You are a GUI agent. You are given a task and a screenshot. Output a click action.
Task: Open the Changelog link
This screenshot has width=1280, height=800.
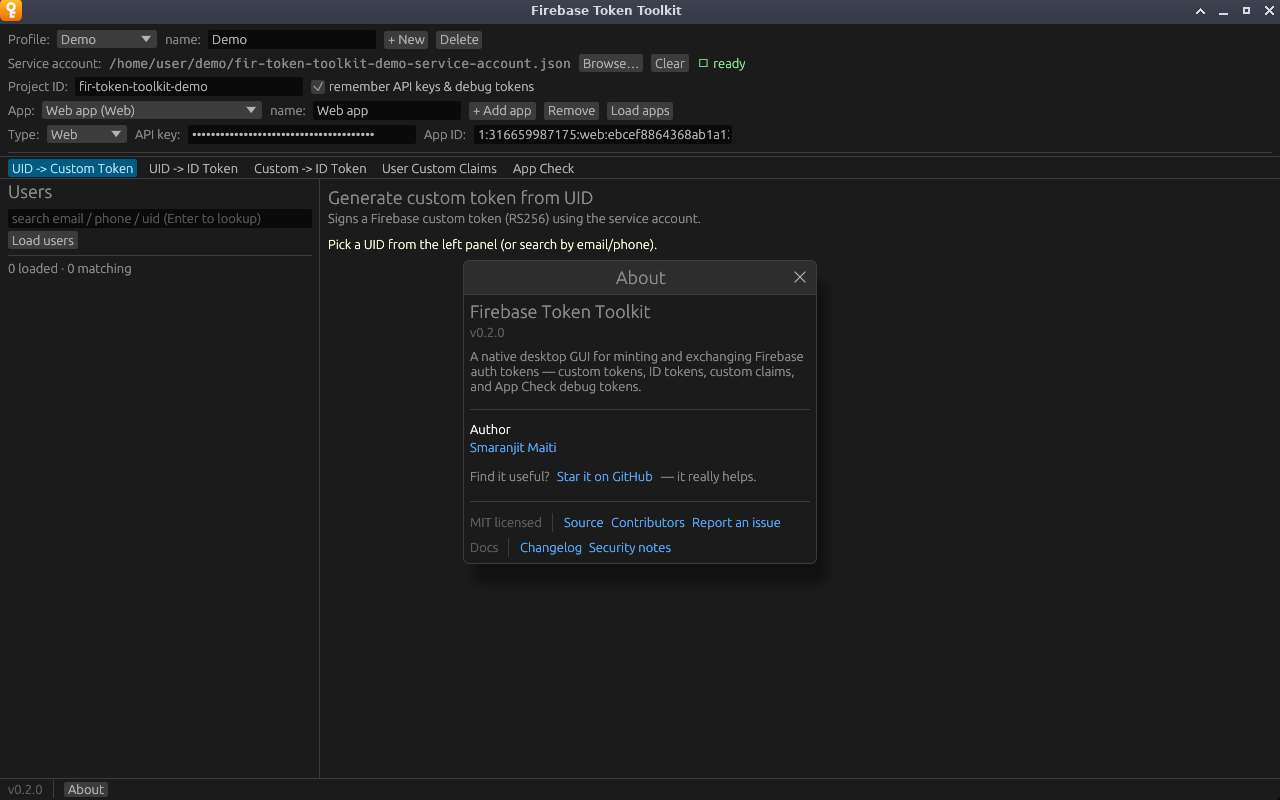tap(551, 548)
